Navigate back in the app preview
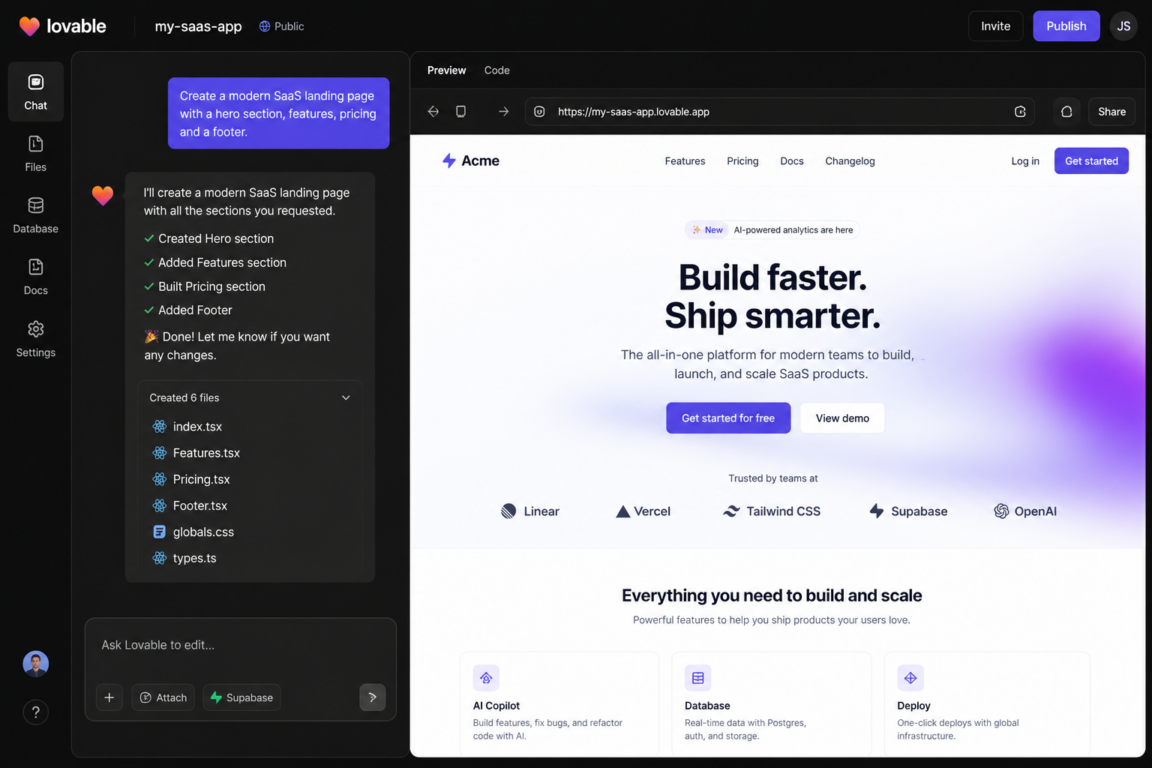 (x=433, y=111)
